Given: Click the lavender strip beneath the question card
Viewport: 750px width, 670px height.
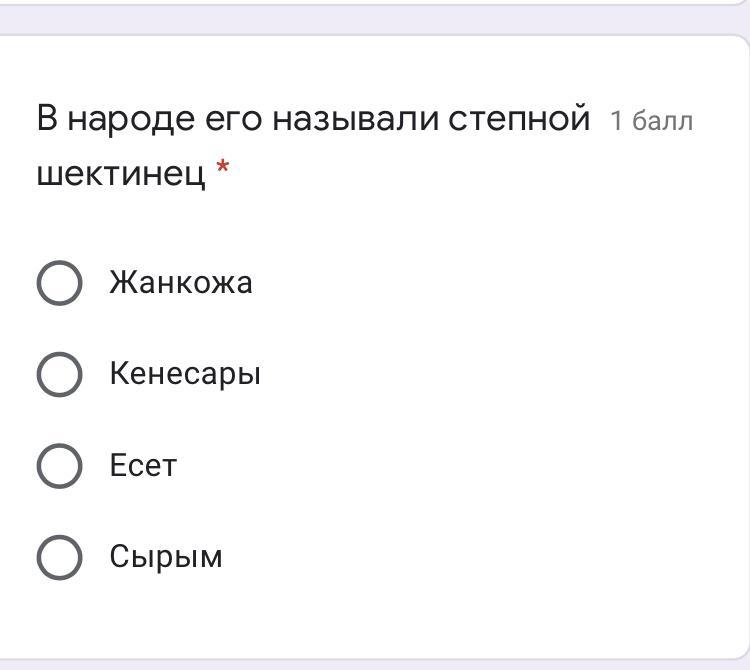Looking at the screenshot, I should (x=373, y=665).
